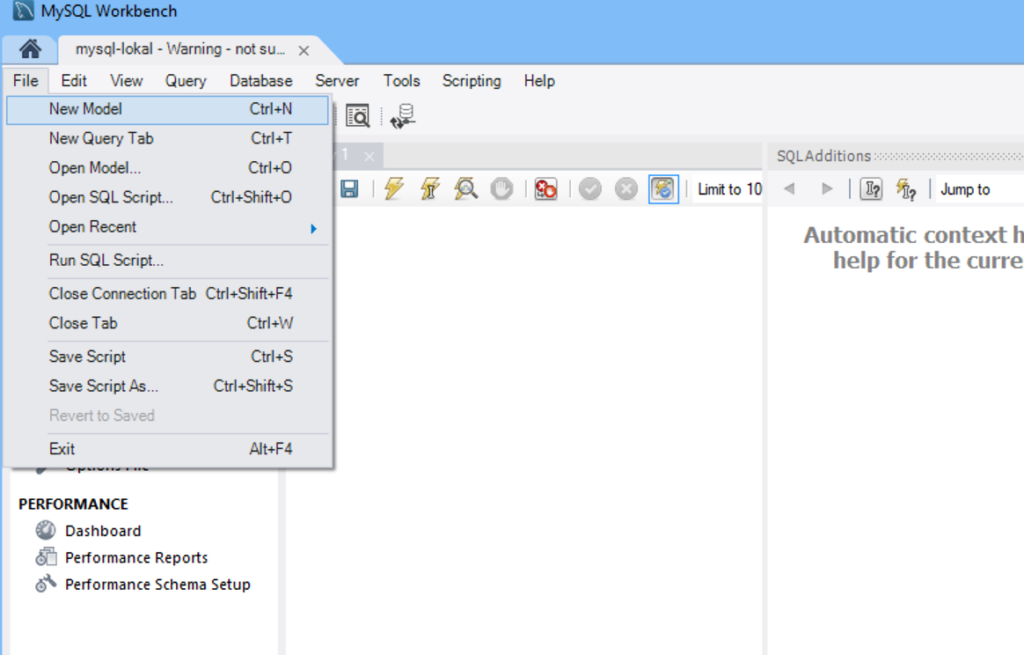This screenshot has height=655, width=1024.
Task: Close the query tab 1
Action: (x=369, y=156)
